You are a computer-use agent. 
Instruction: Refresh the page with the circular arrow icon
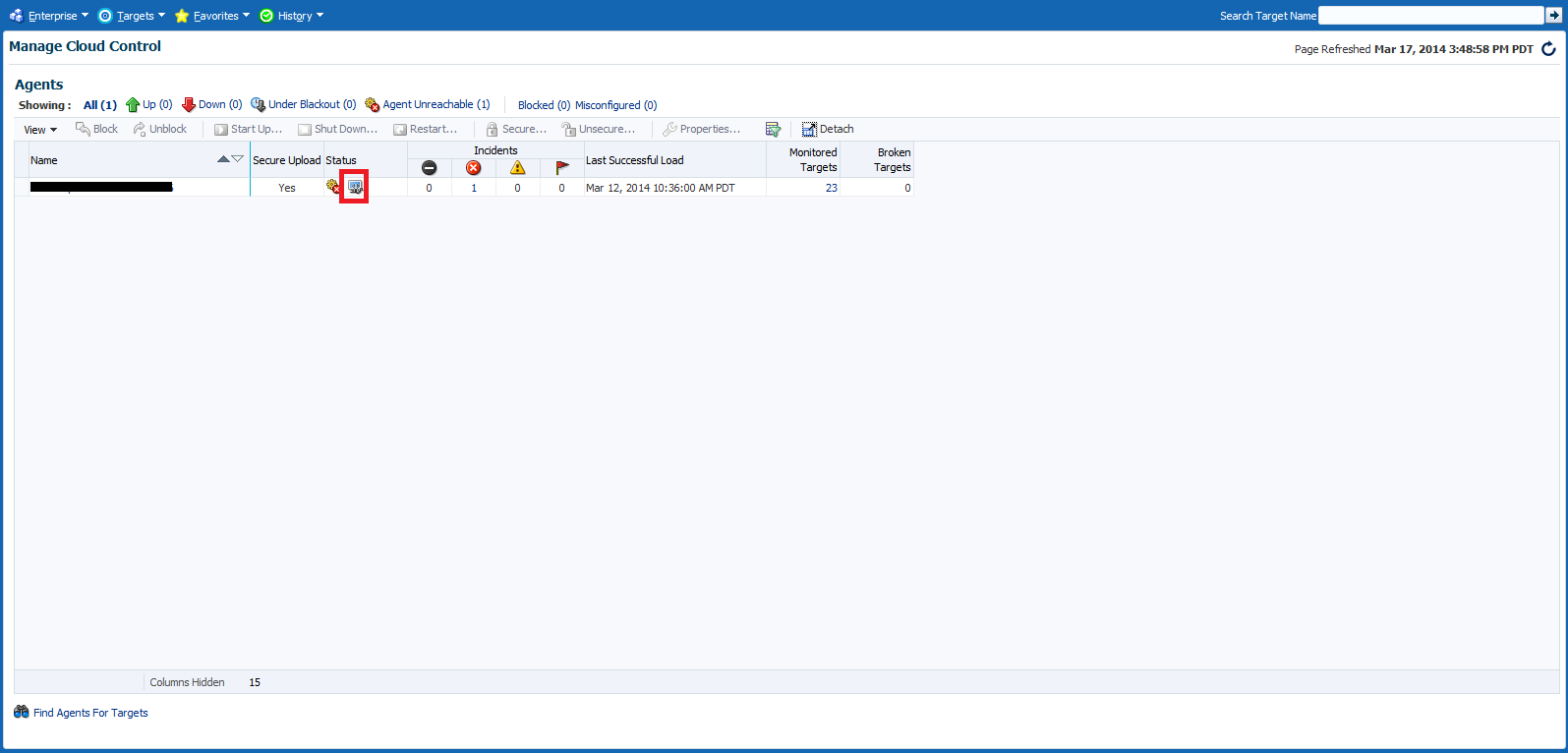click(x=1548, y=49)
